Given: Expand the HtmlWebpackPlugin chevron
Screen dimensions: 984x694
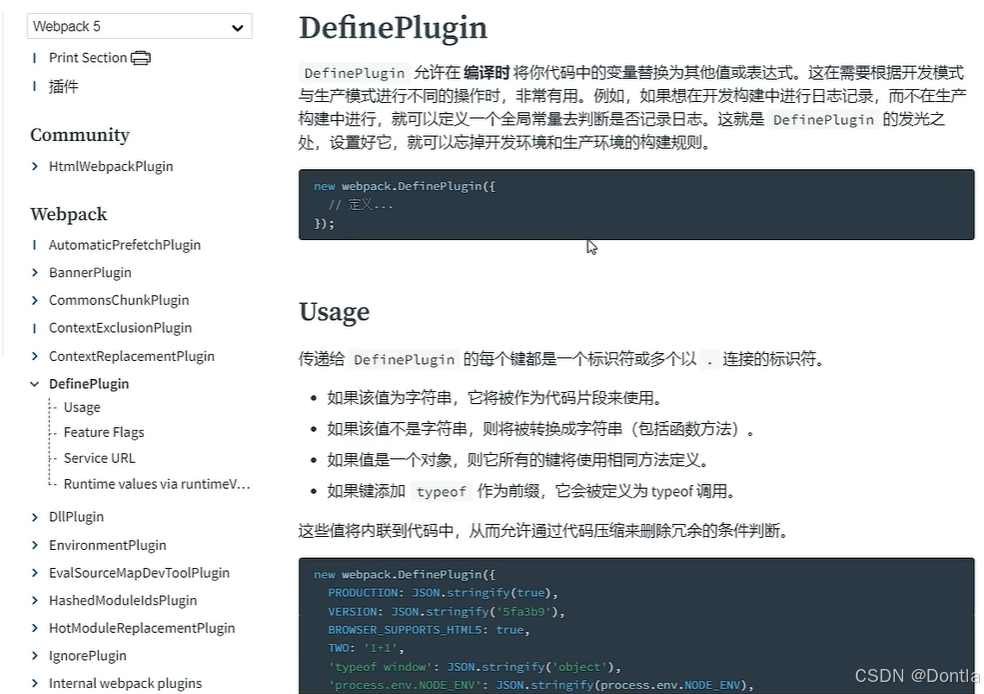Looking at the screenshot, I should coord(35,166).
